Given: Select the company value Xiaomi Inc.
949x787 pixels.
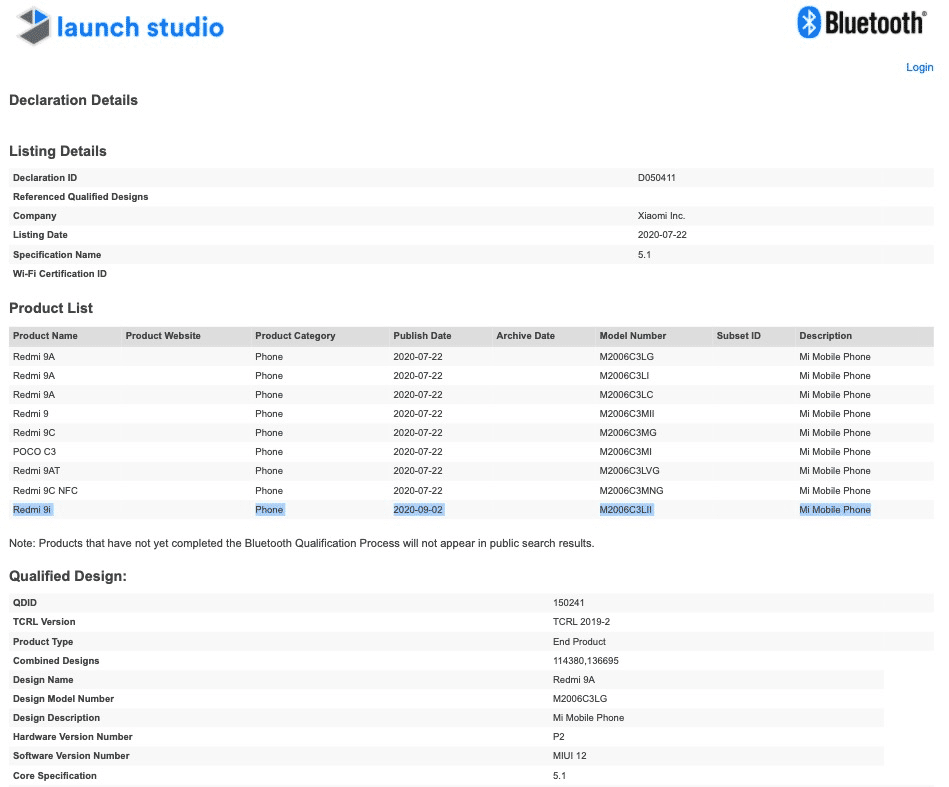Looking at the screenshot, I should (x=661, y=216).
